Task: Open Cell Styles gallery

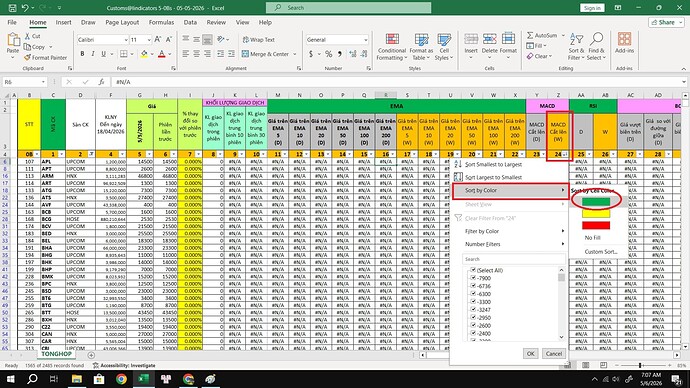Action: 444,47
